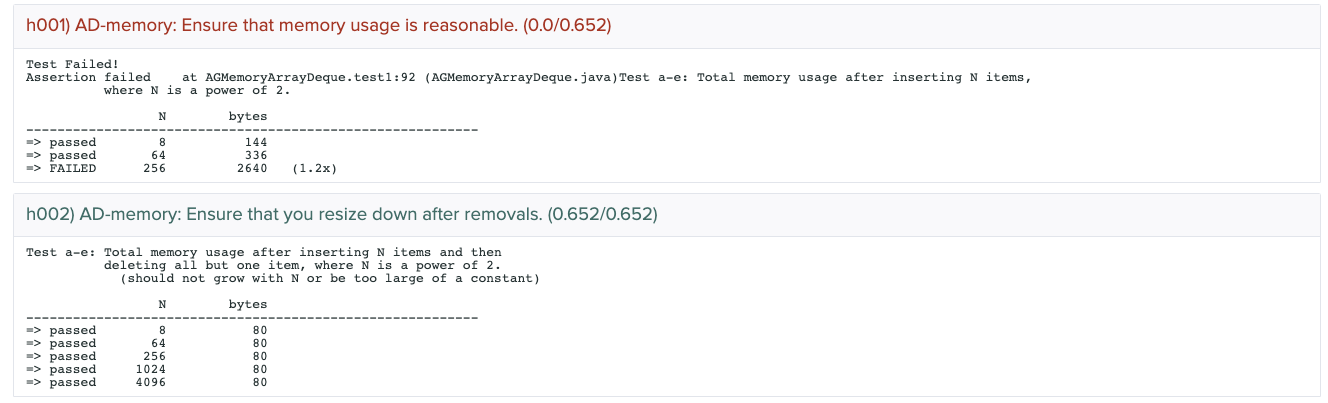
Task: Click the 2640 bytes value in failed row
Action: (252, 168)
